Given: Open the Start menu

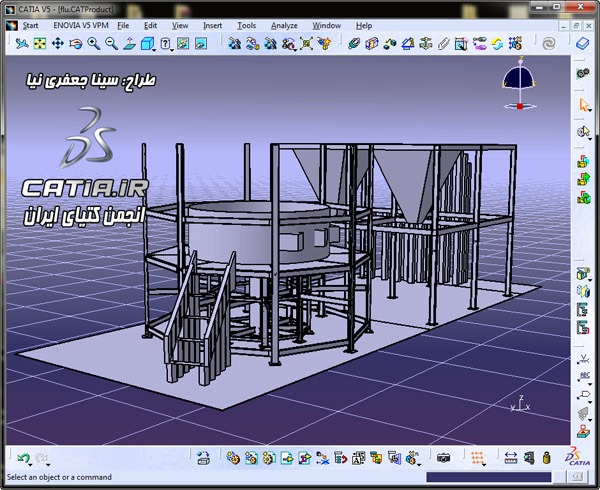Looking at the screenshot, I should click(x=30, y=26).
